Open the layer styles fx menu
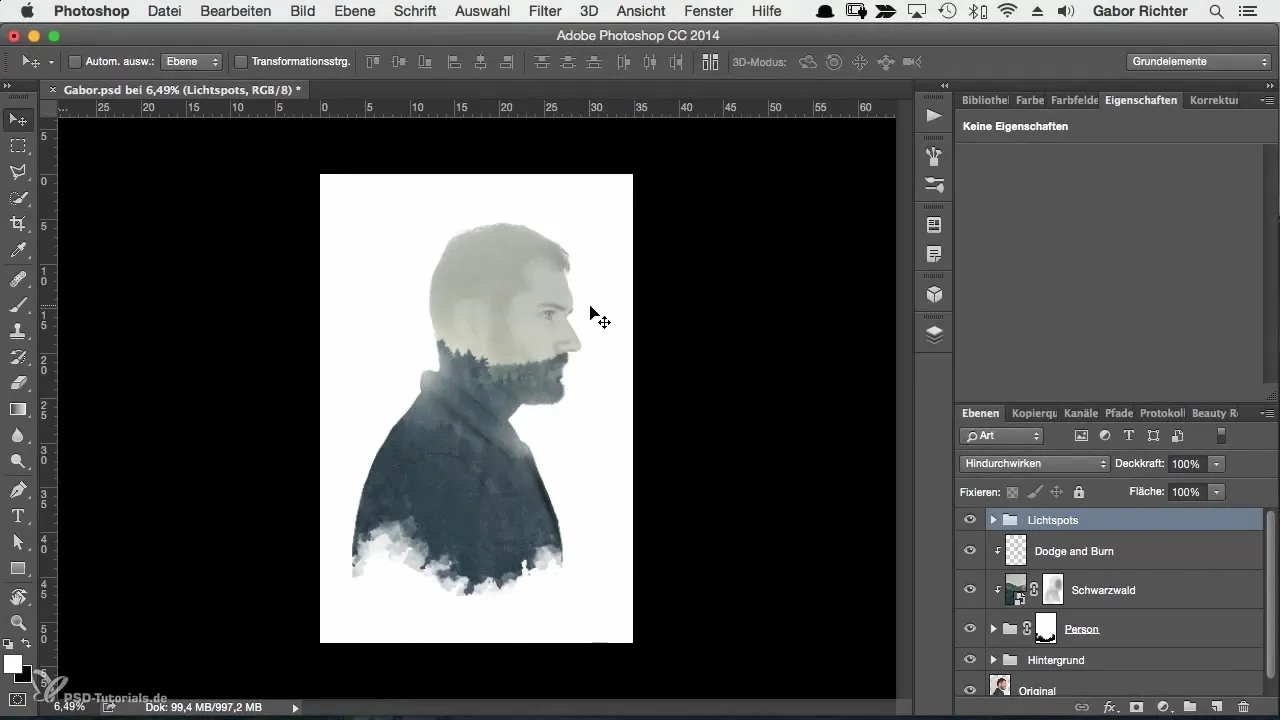The height and width of the screenshot is (720, 1280). click(1109, 707)
